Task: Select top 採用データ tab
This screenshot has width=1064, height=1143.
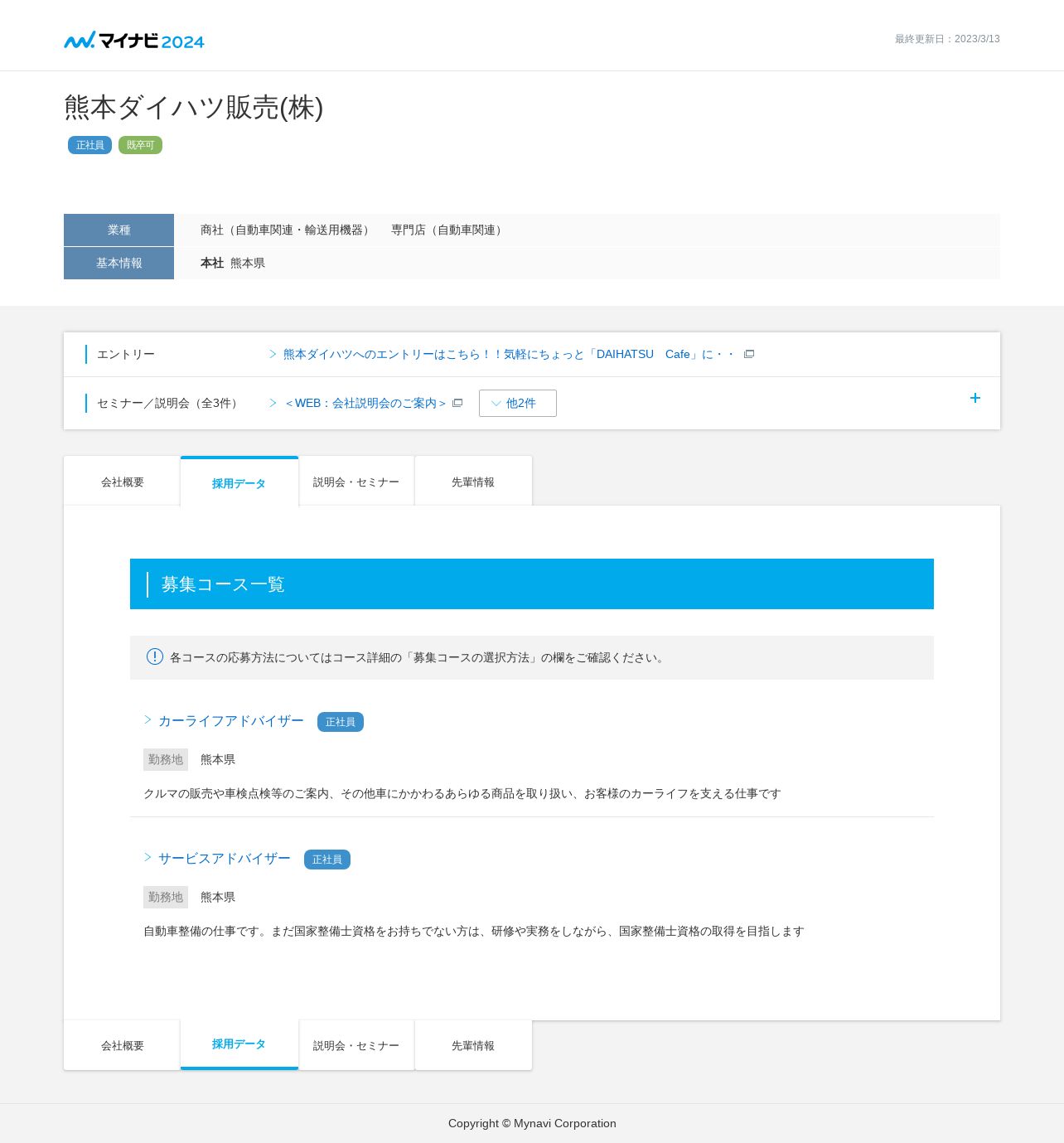Action: 239,482
